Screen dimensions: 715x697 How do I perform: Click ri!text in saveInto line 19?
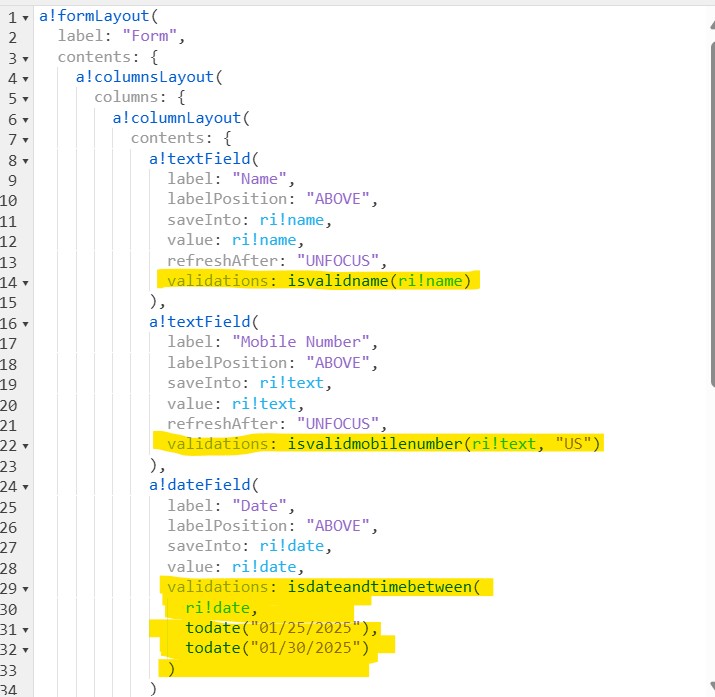292,383
